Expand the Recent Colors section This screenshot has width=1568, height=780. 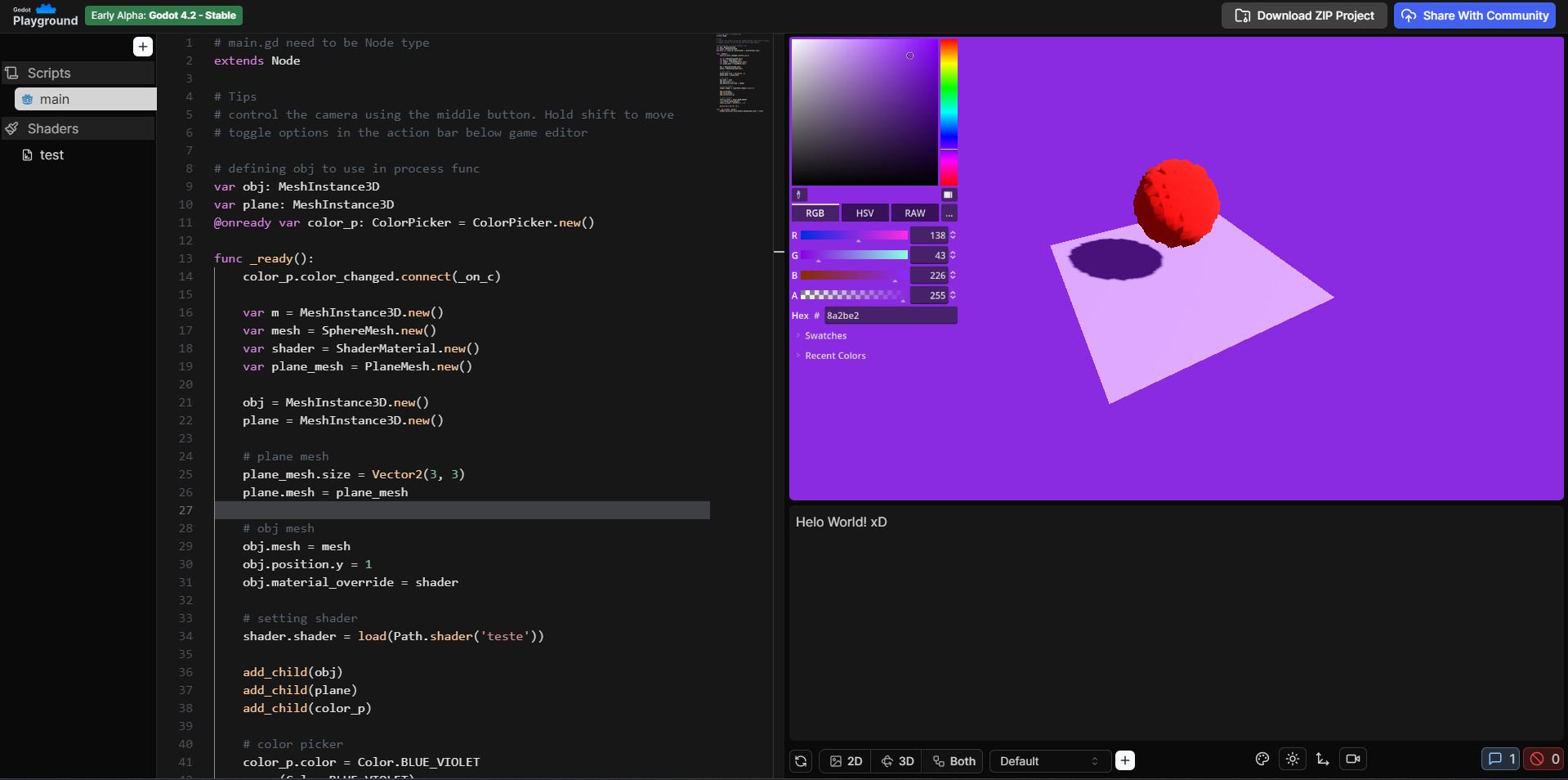click(x=834, y=356)
